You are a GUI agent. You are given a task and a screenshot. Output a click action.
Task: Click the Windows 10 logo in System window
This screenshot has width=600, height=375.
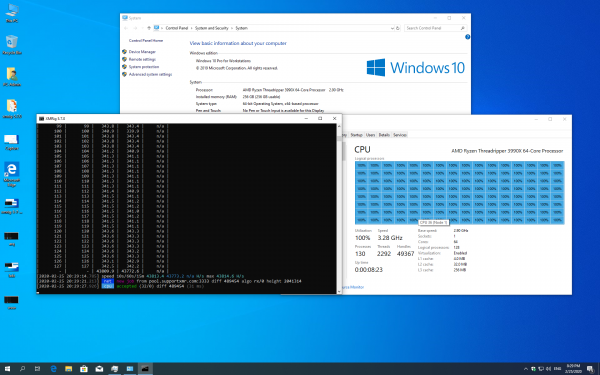[416, 67]
